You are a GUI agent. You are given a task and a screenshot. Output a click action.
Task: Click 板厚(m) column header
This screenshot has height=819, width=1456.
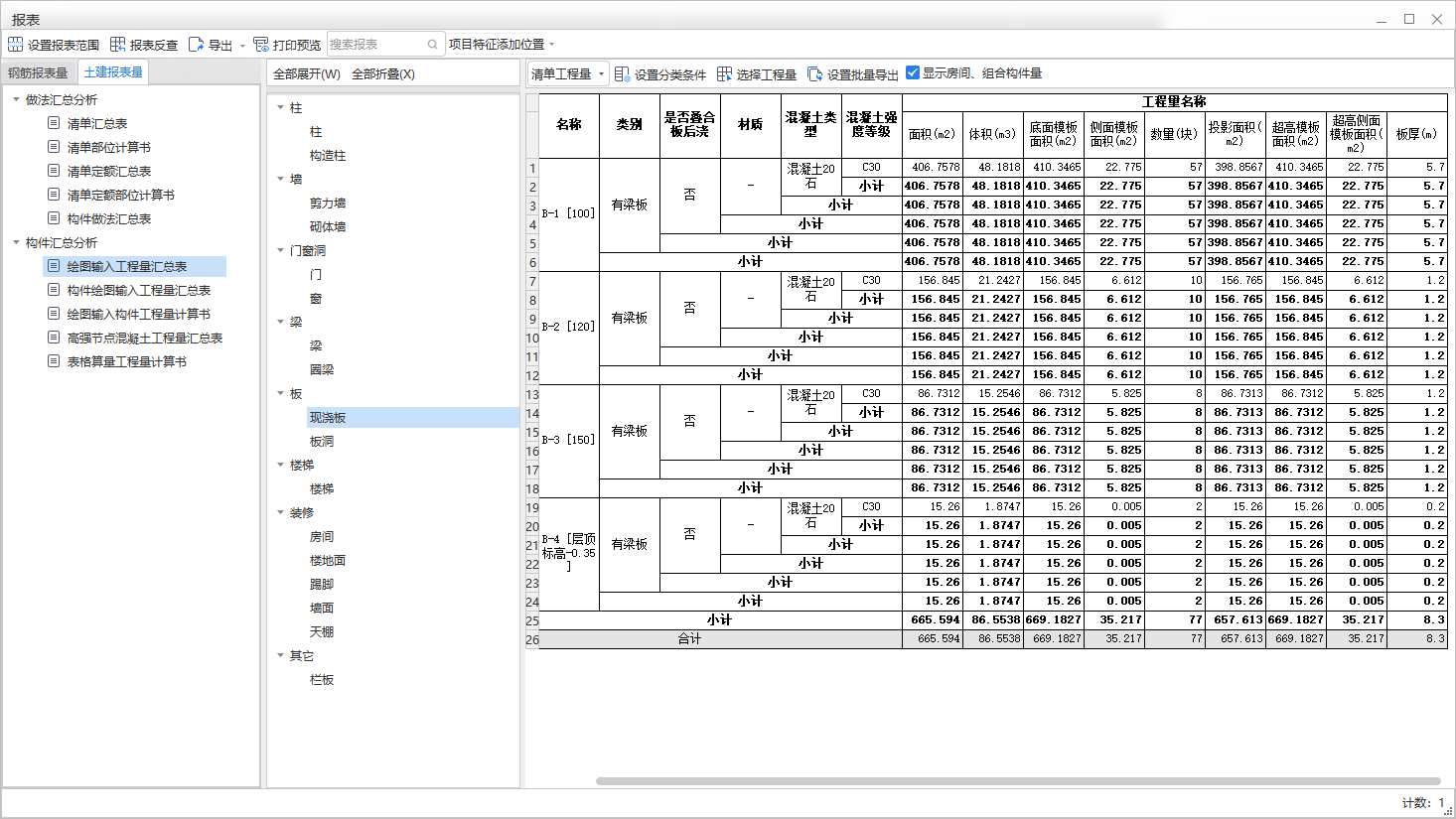point(1416,134)
